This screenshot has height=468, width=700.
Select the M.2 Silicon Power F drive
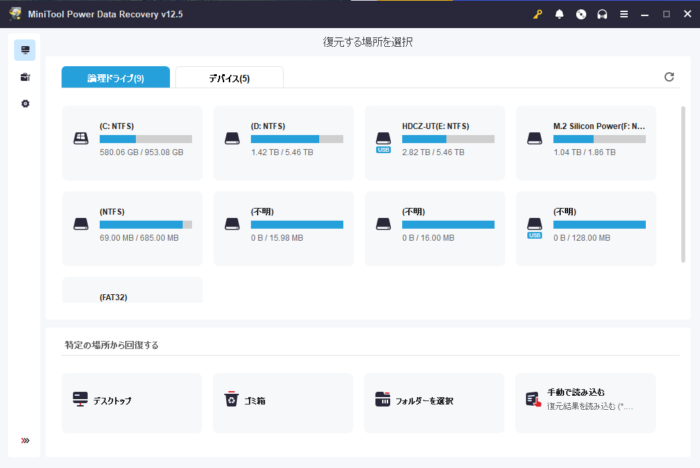(x=586, y=143)
